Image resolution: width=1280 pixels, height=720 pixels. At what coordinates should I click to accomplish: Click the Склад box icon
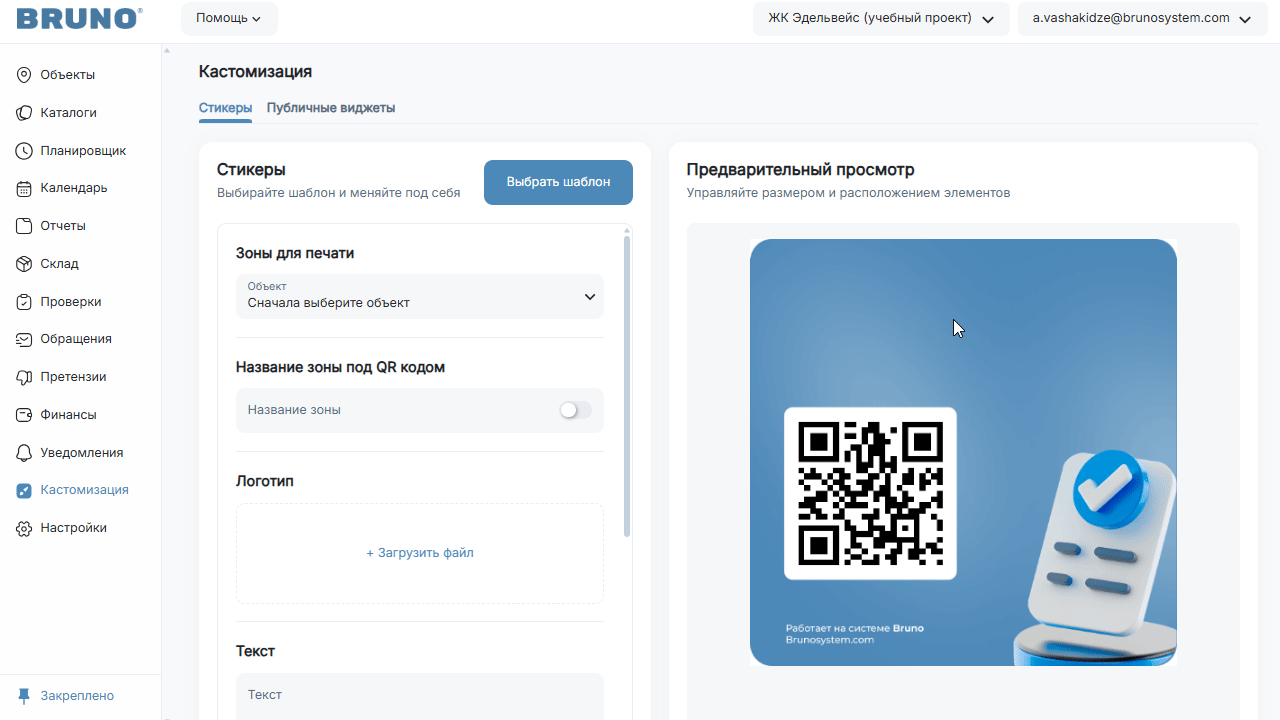click(24, 264)
